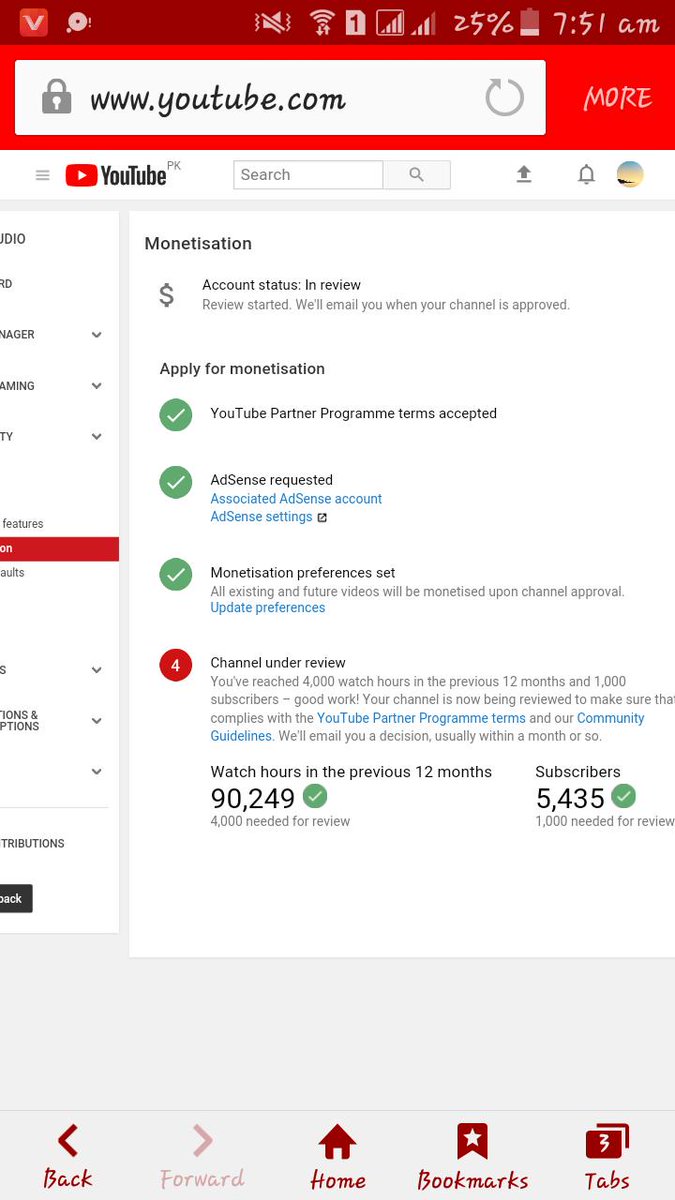Reload page with browser refresh icon
675x1200 pixels.
pyautogui.click(x=504, y=98)
